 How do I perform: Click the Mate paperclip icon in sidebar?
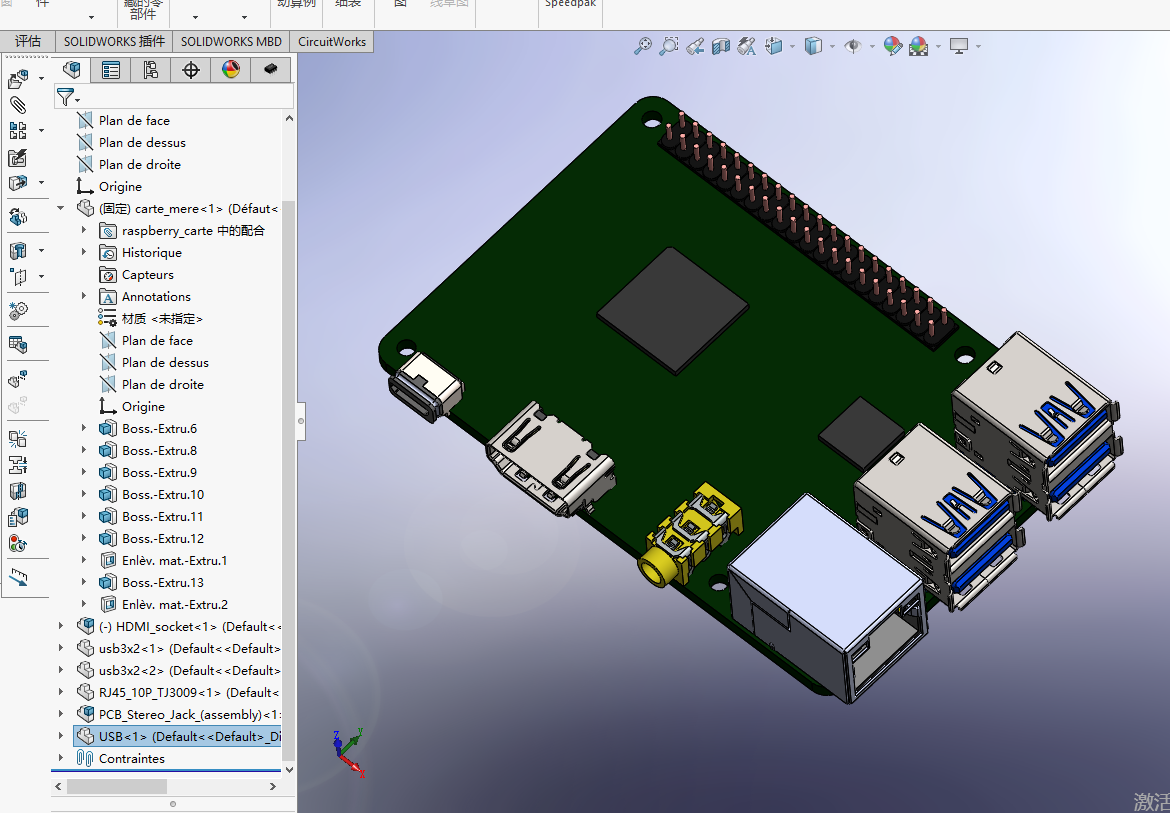tap(18, 104)
